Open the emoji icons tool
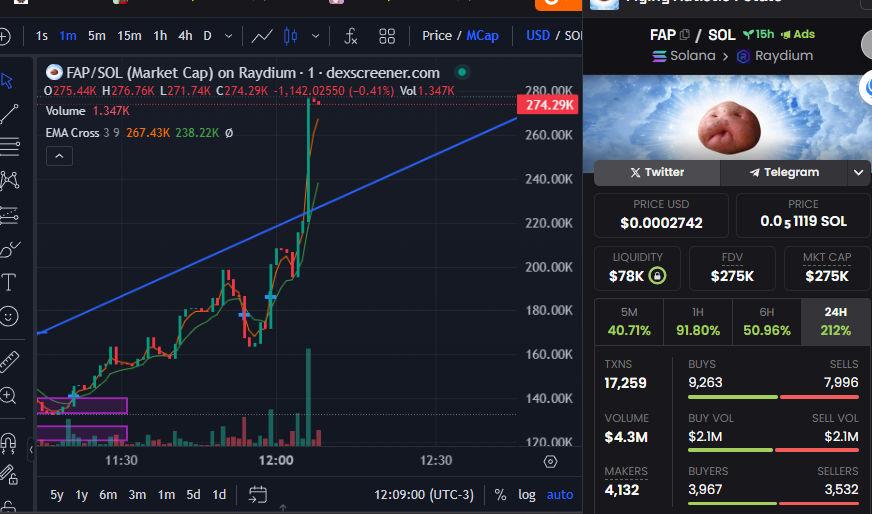The width and height of the screenshot is (872, 514). click(x=9, y=317)
